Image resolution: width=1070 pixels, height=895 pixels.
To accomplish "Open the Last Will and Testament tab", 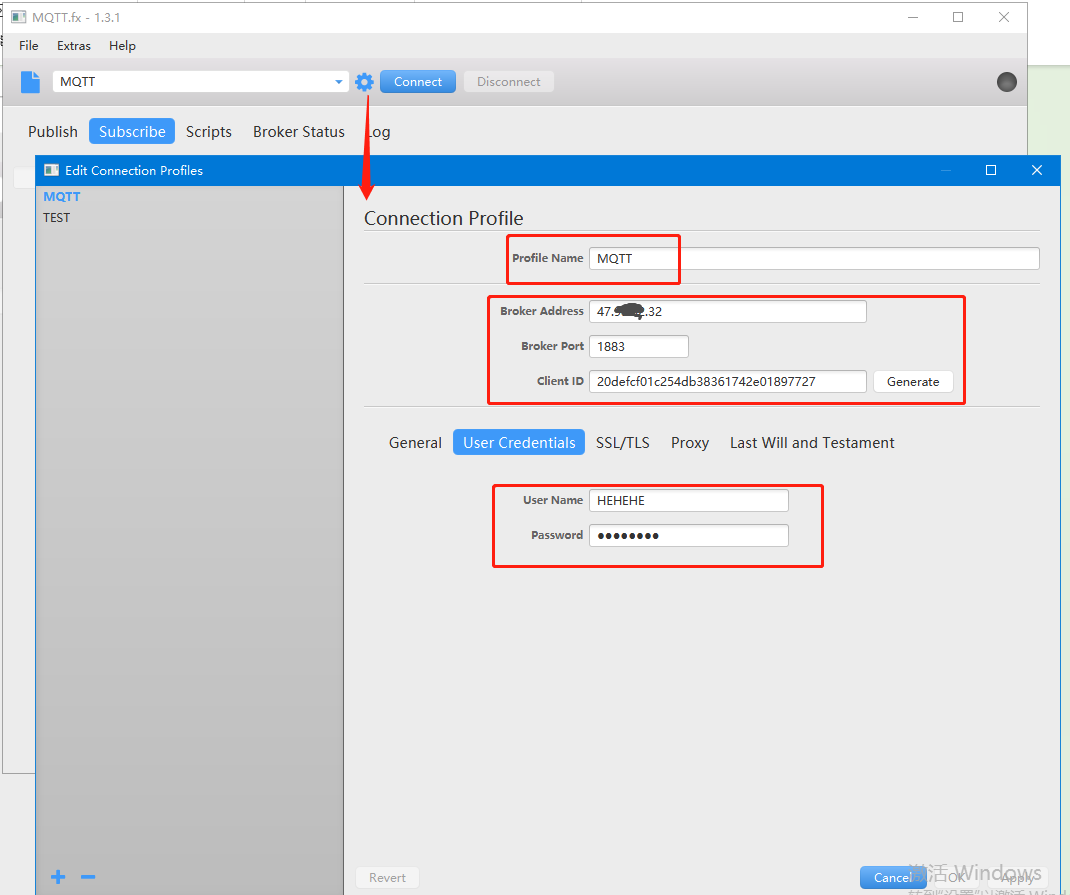I will pos(812,443).
